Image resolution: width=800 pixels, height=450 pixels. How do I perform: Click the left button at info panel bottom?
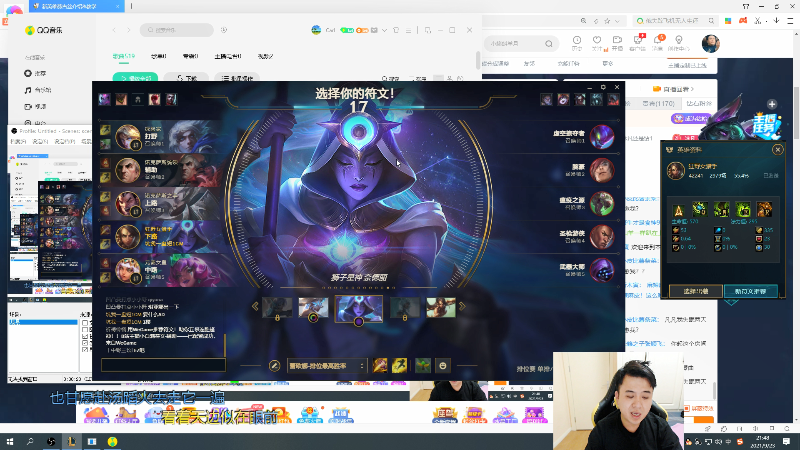pyautogui.click(x=696, y=291)
